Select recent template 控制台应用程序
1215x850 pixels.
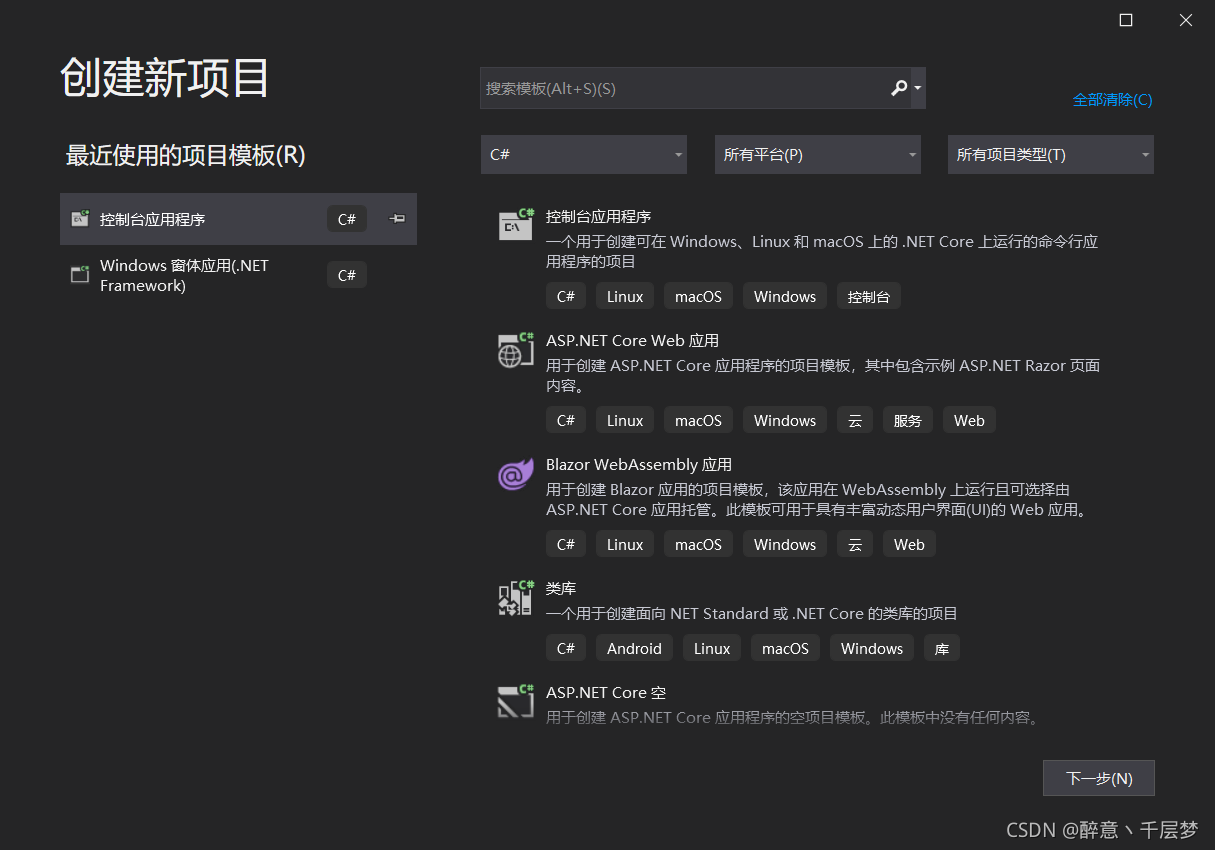(x=238, y=219)
